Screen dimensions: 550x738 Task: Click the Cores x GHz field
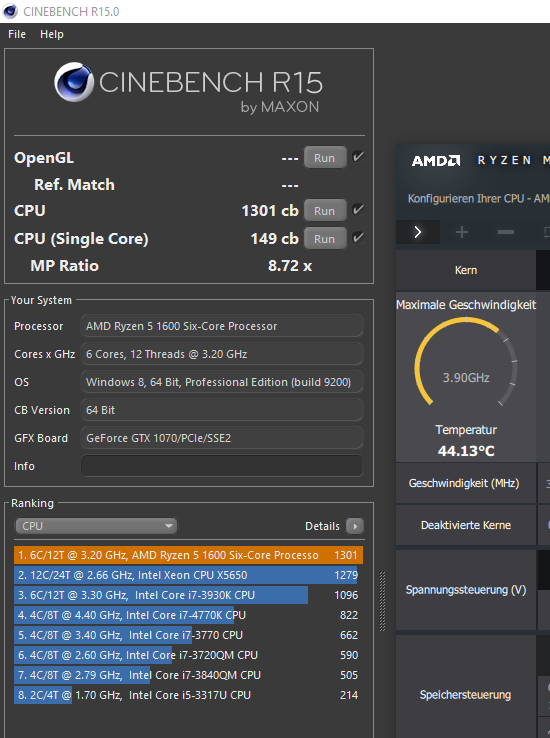coord(222,354)
